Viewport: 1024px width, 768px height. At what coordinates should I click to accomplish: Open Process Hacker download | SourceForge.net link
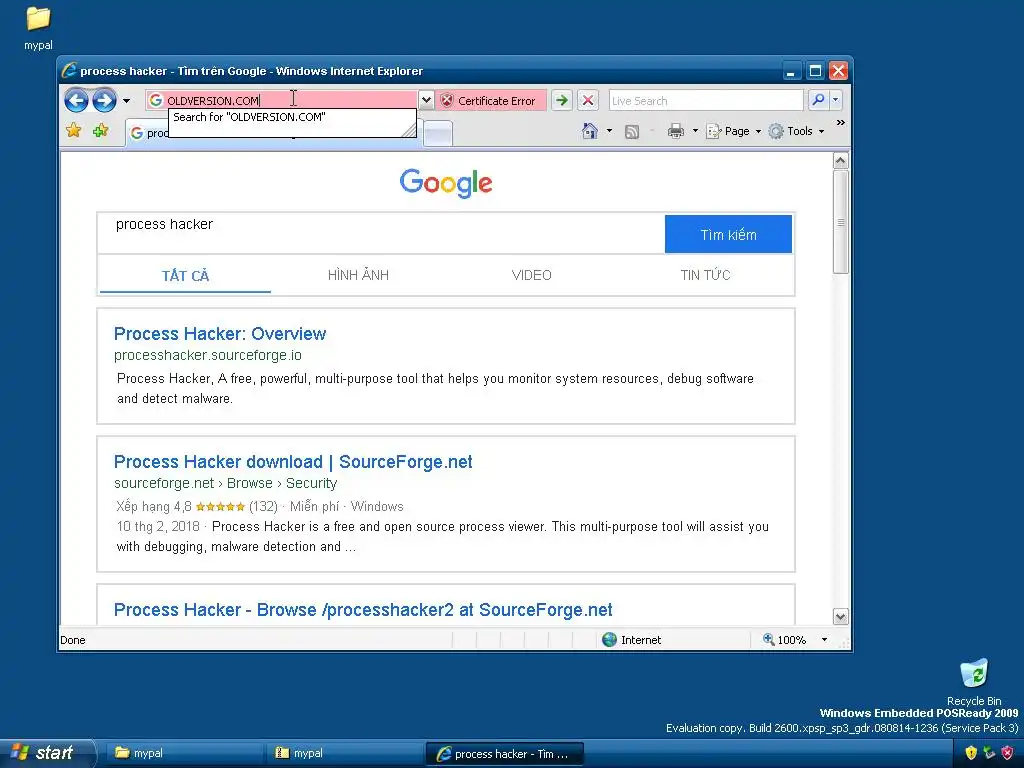pos(293,462)
